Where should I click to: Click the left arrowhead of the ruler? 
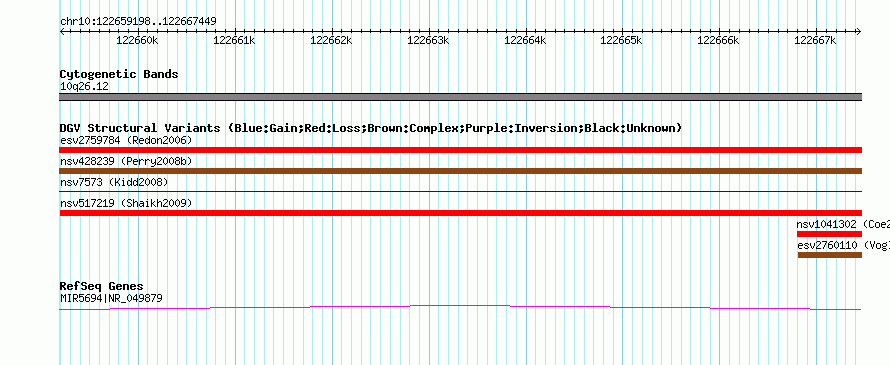(62, 32)
